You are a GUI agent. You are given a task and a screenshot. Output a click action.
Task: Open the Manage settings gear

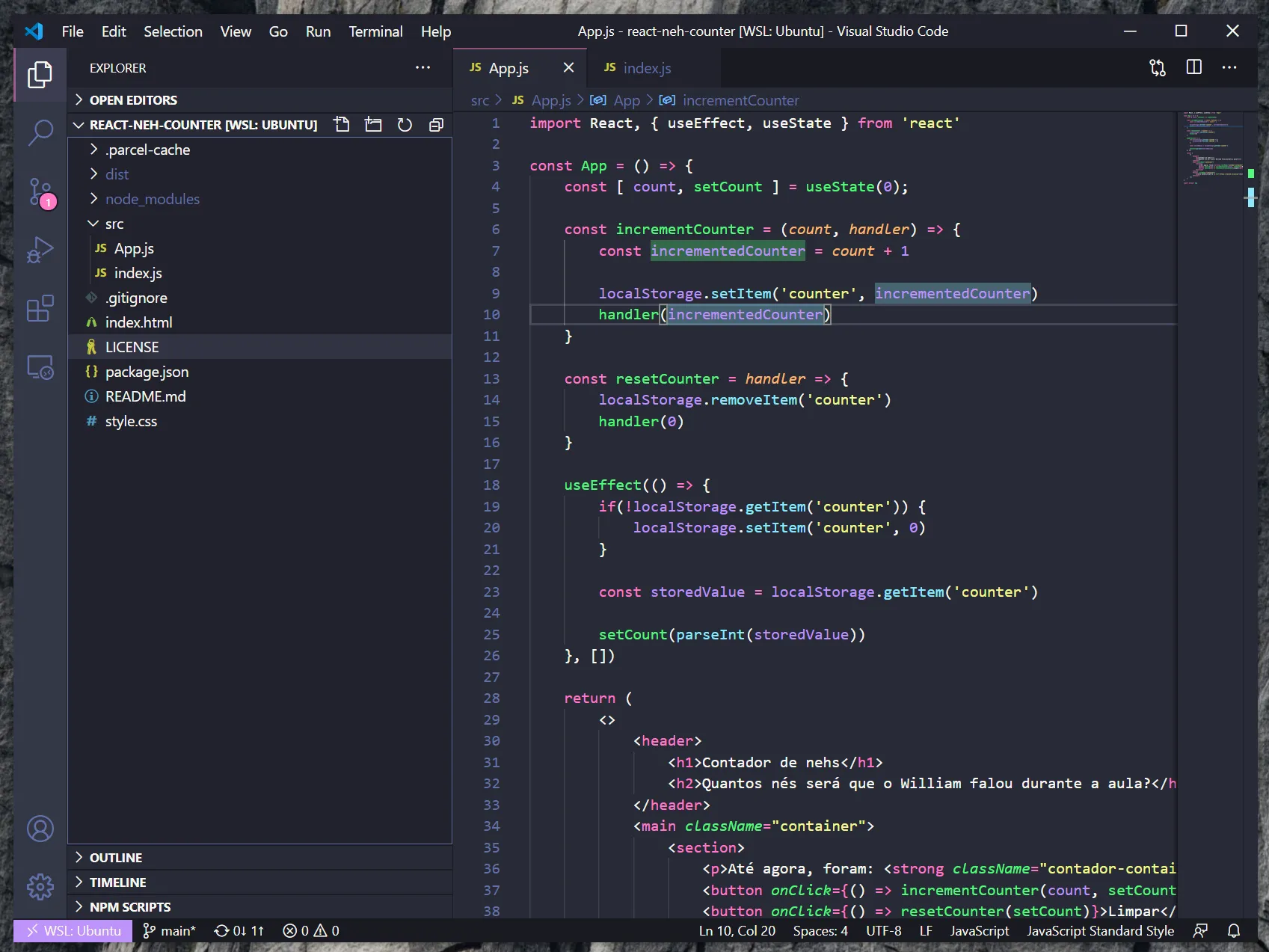tap(39, 886)
